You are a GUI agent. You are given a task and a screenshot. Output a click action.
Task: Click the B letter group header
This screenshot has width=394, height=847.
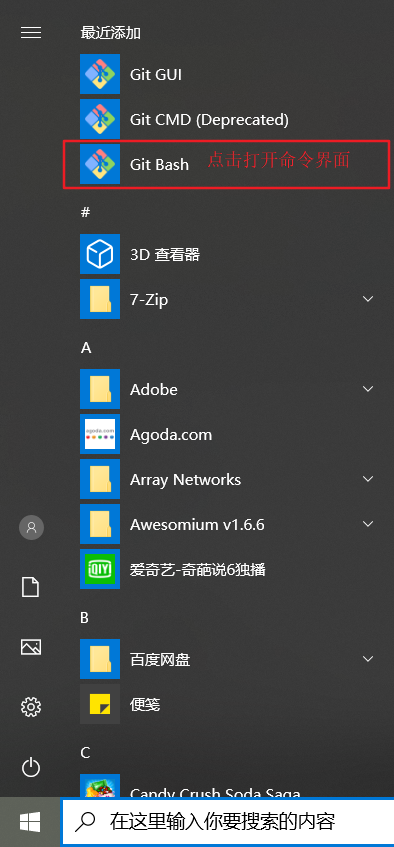pyautogui.click(x=85, y=618)
